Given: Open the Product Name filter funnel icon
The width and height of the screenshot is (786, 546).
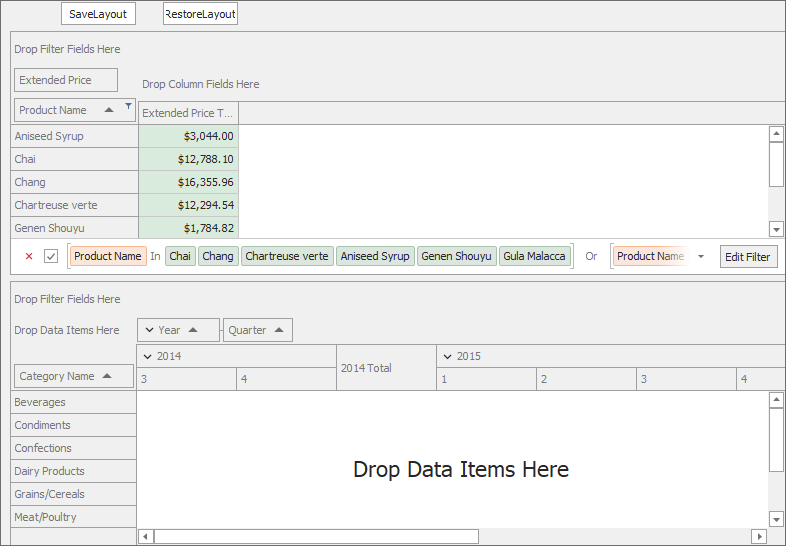Looking at the screenshot, I should tap(128, 106).
